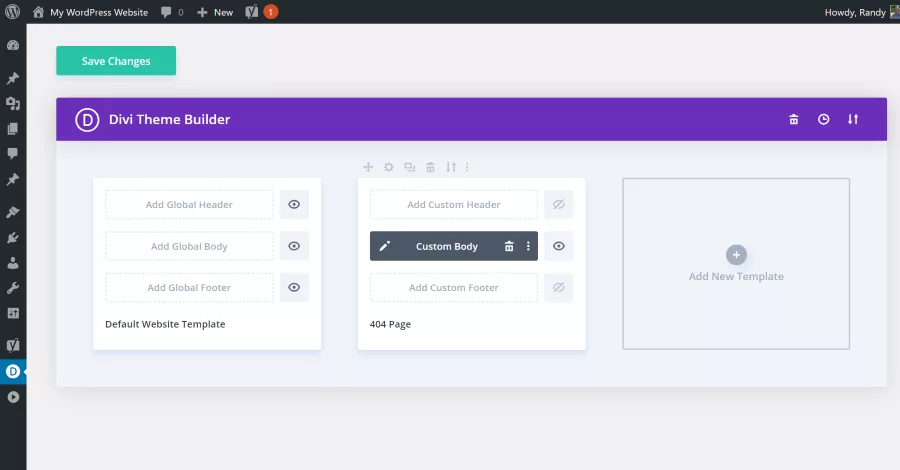Click the Save Changes button
This screenshot has width=900, height=470.
(116, 61)
